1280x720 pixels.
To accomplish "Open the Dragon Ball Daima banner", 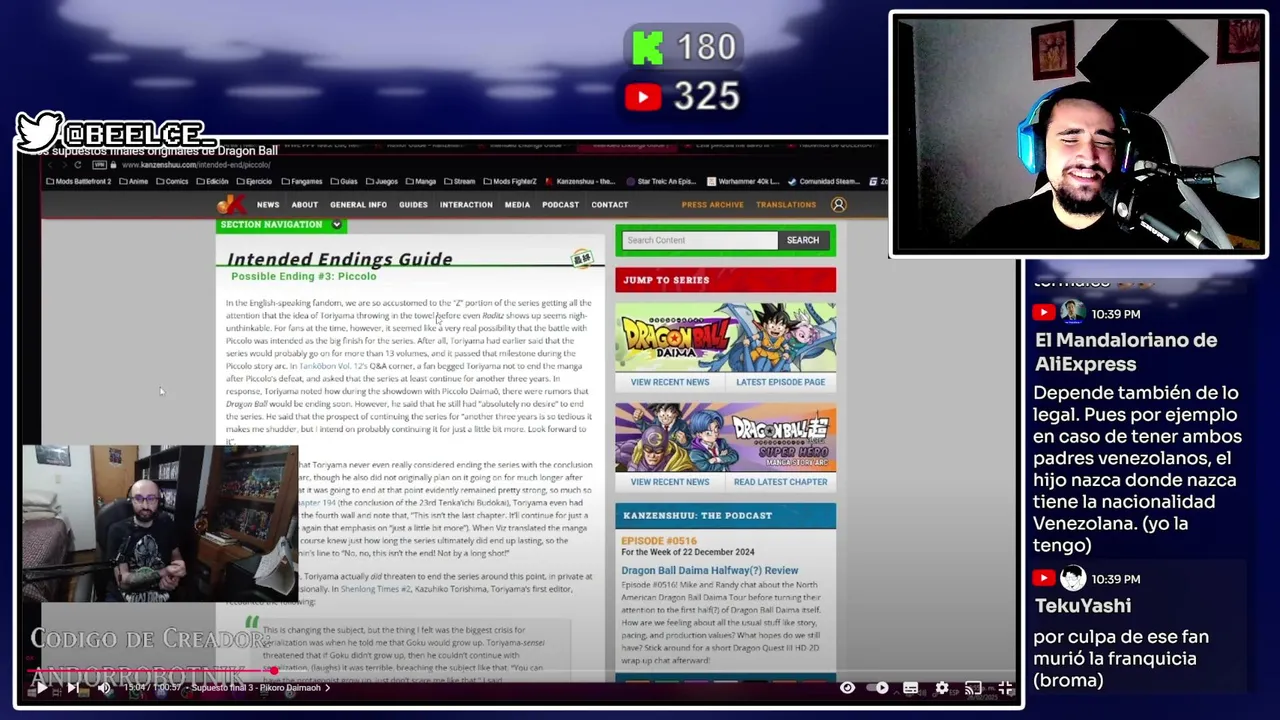I will pos(725,337).
